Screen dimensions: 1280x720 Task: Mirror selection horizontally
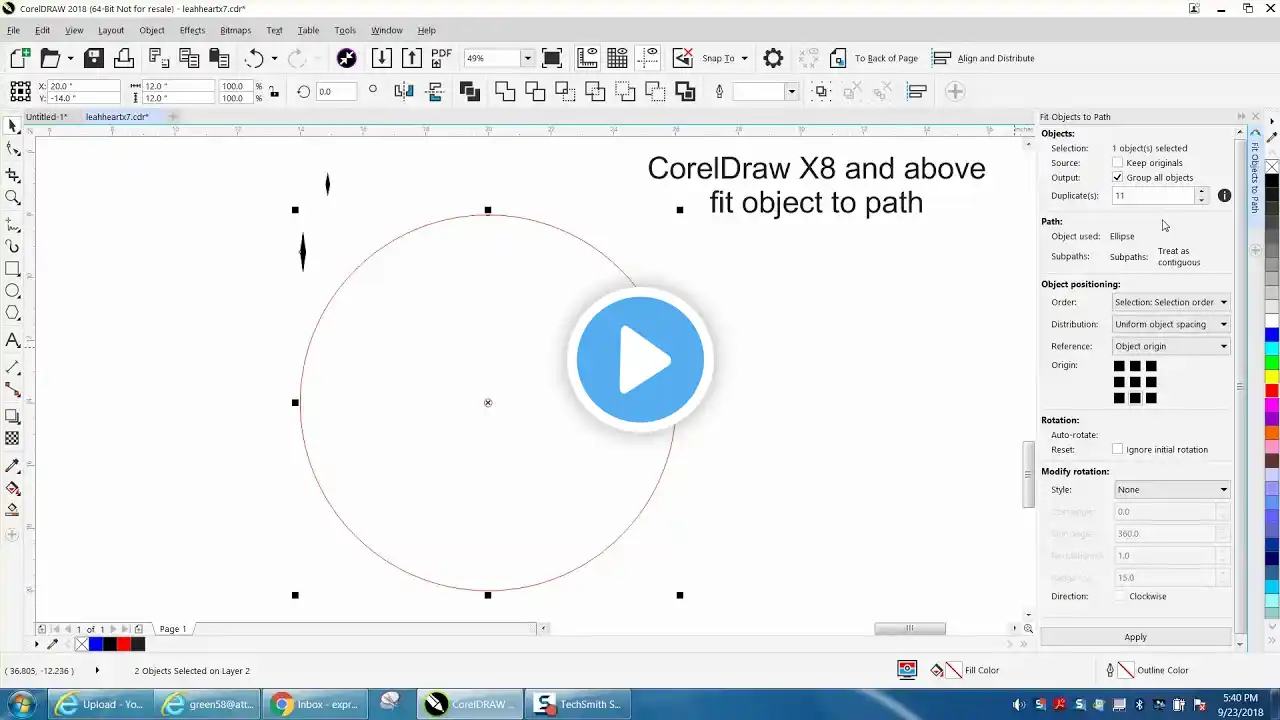[x=404, y=92]
